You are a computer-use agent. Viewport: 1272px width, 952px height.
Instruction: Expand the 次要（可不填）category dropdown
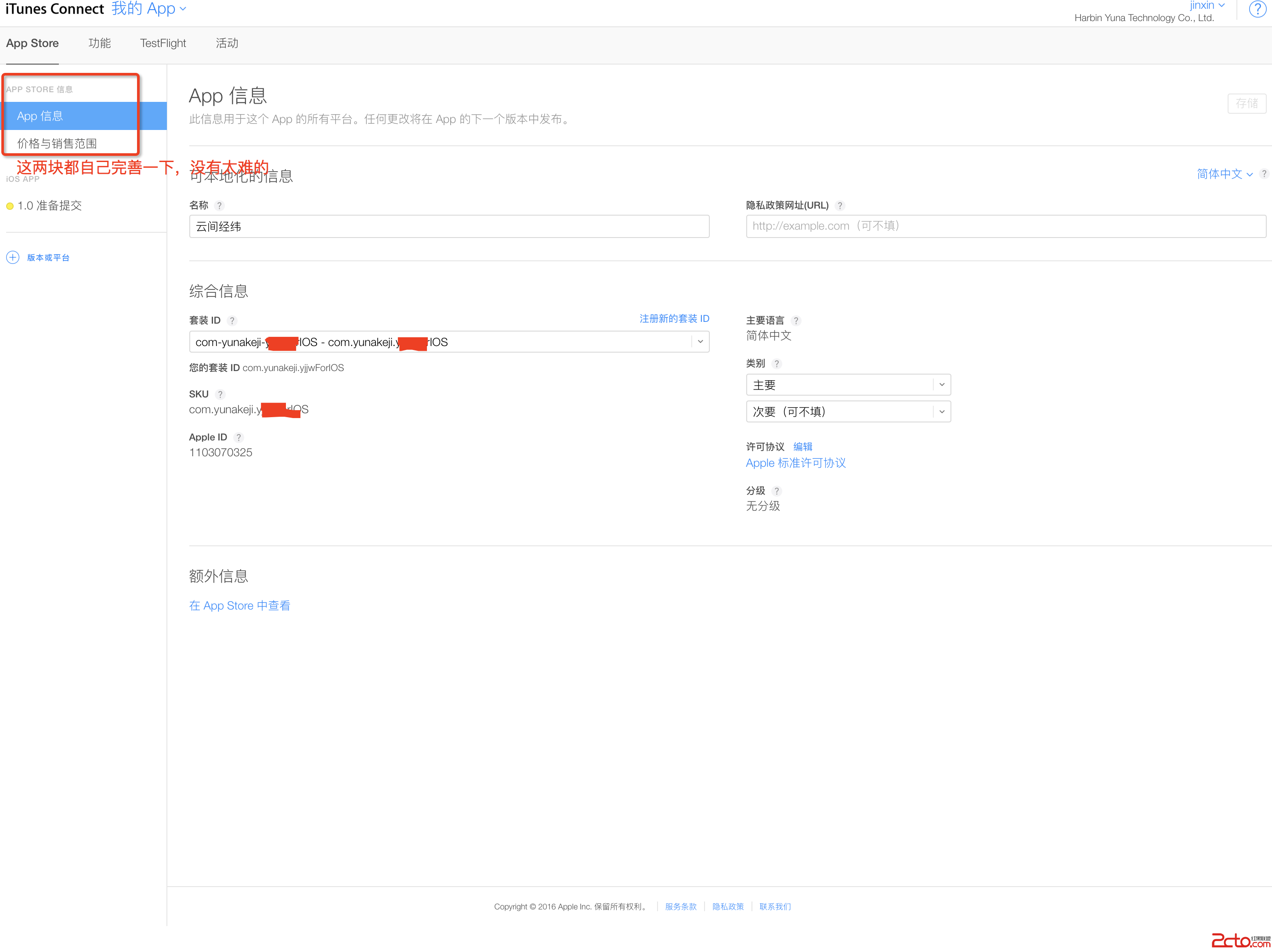[x=941, y=411]
